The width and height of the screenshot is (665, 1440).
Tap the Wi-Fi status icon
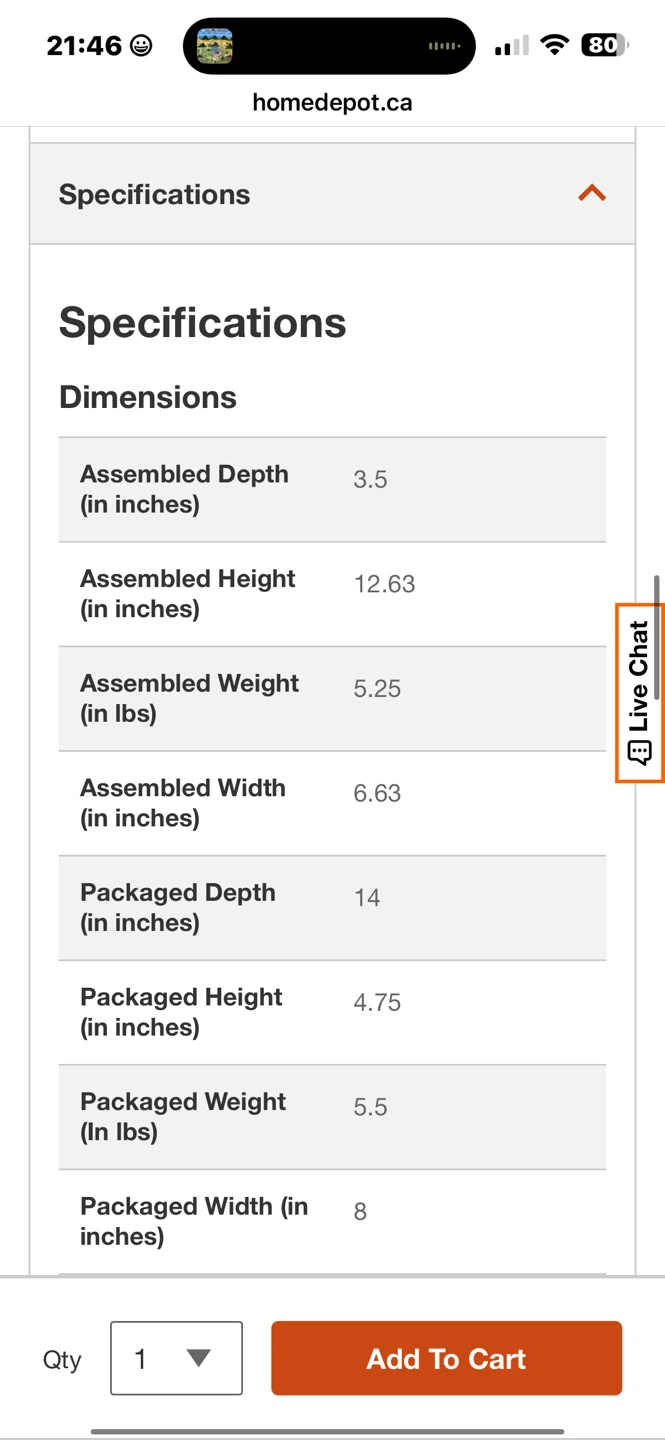point(554,45)
